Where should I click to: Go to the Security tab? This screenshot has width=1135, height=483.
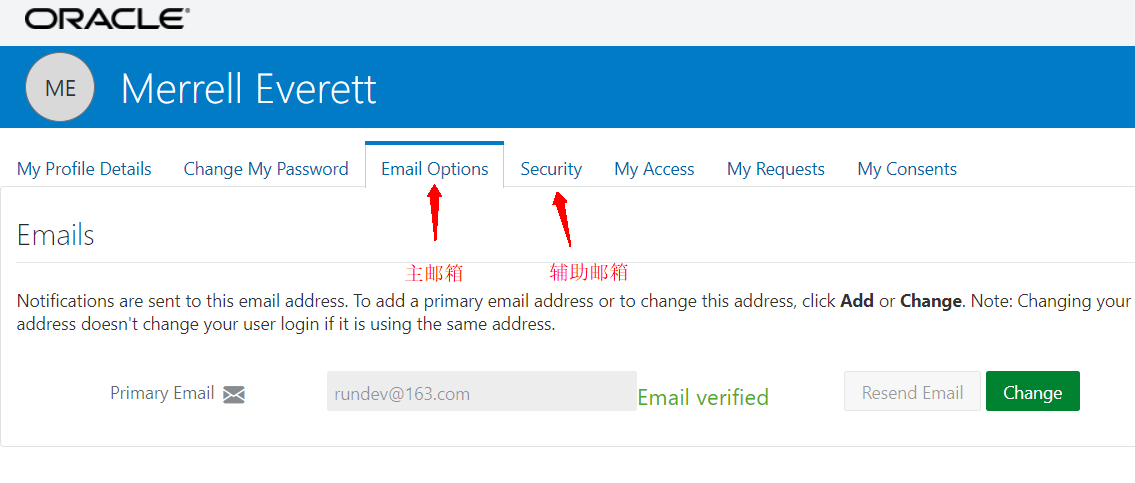click(551, 169)
